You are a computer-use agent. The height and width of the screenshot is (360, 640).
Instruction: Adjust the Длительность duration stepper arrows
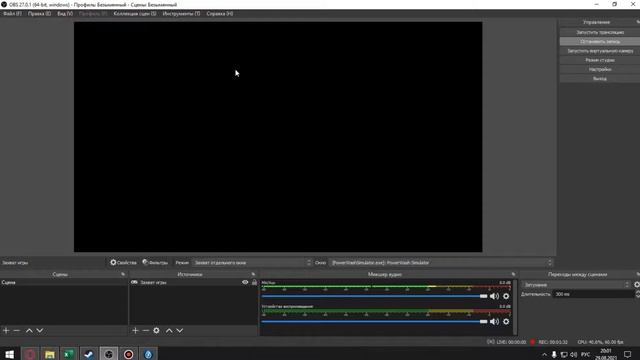point(637,294)
